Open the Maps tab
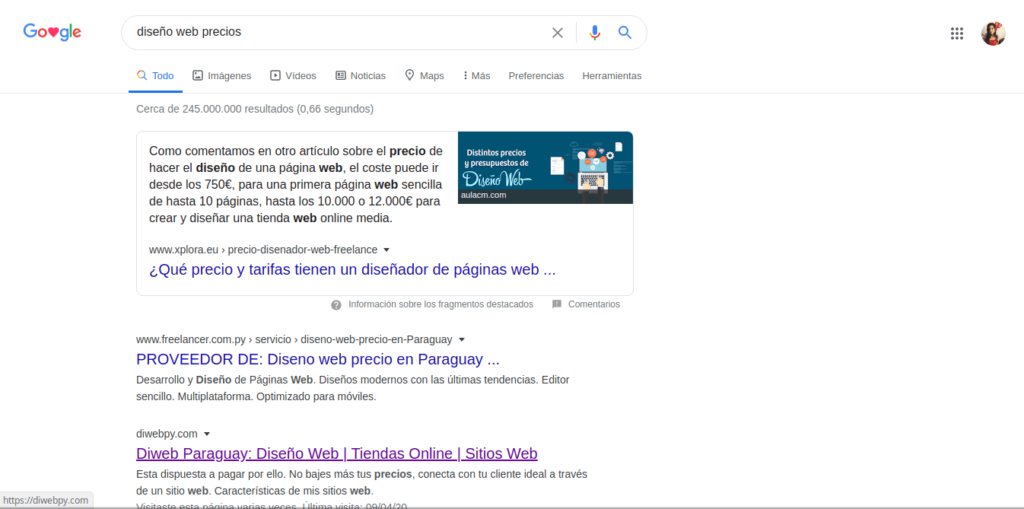The height and width of the screenshot is (509, 1024). coord(424,76)
